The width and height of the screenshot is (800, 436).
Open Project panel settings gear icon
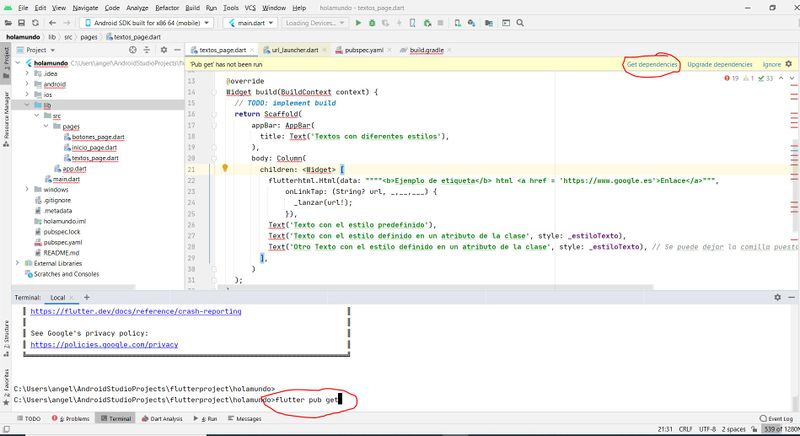point(164,50)
